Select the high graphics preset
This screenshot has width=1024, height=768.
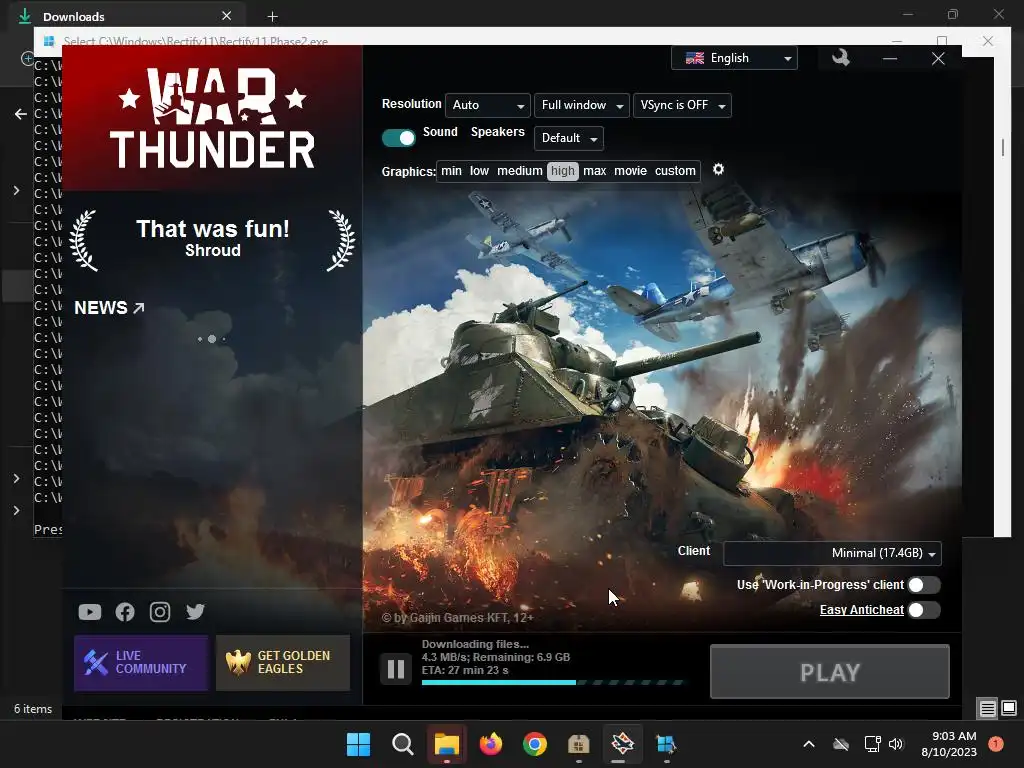pyautogui.click(x=563, y=171)
